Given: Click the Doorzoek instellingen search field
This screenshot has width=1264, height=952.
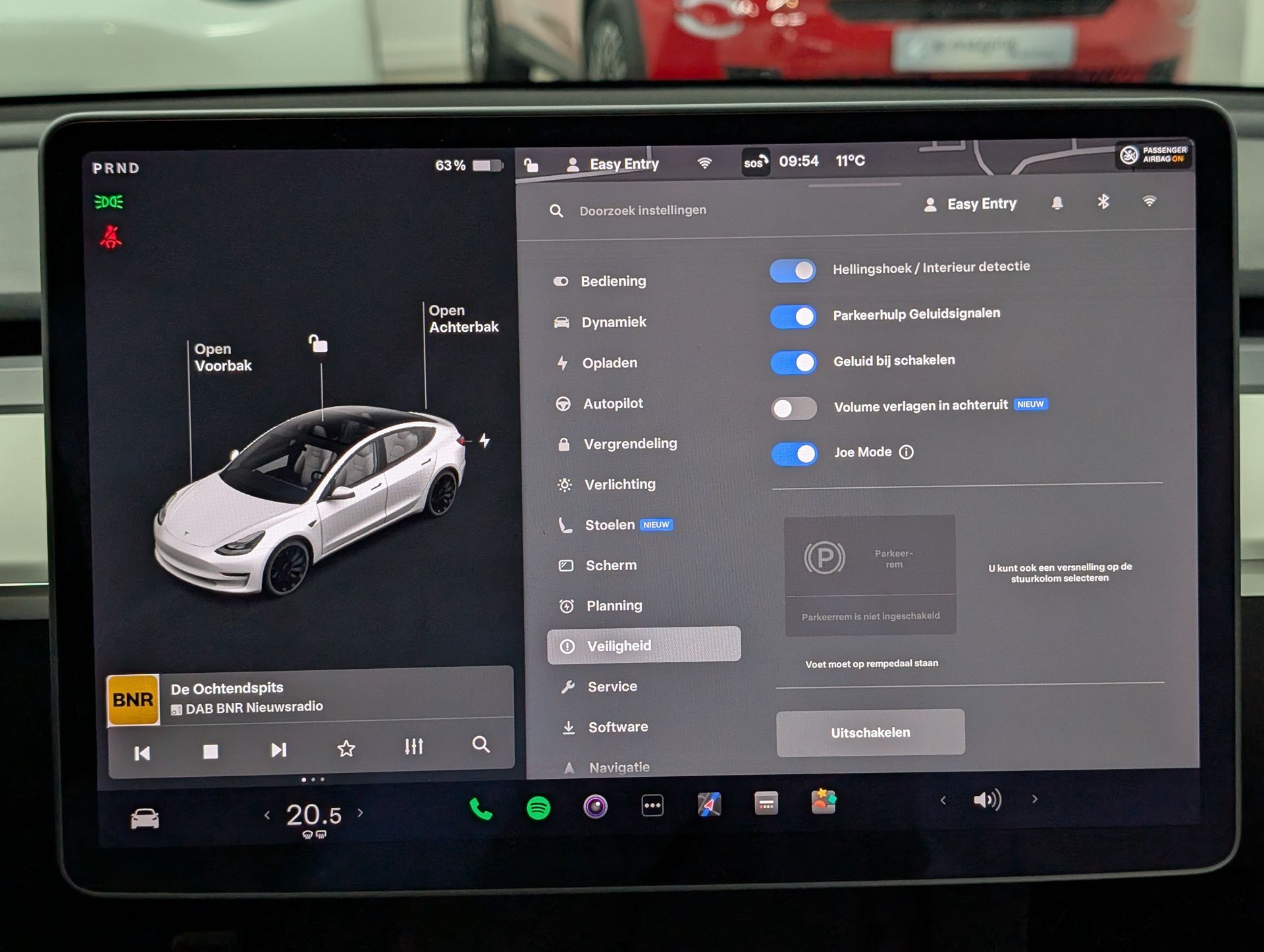Looking at the screenshot, I should coord(642,211).
